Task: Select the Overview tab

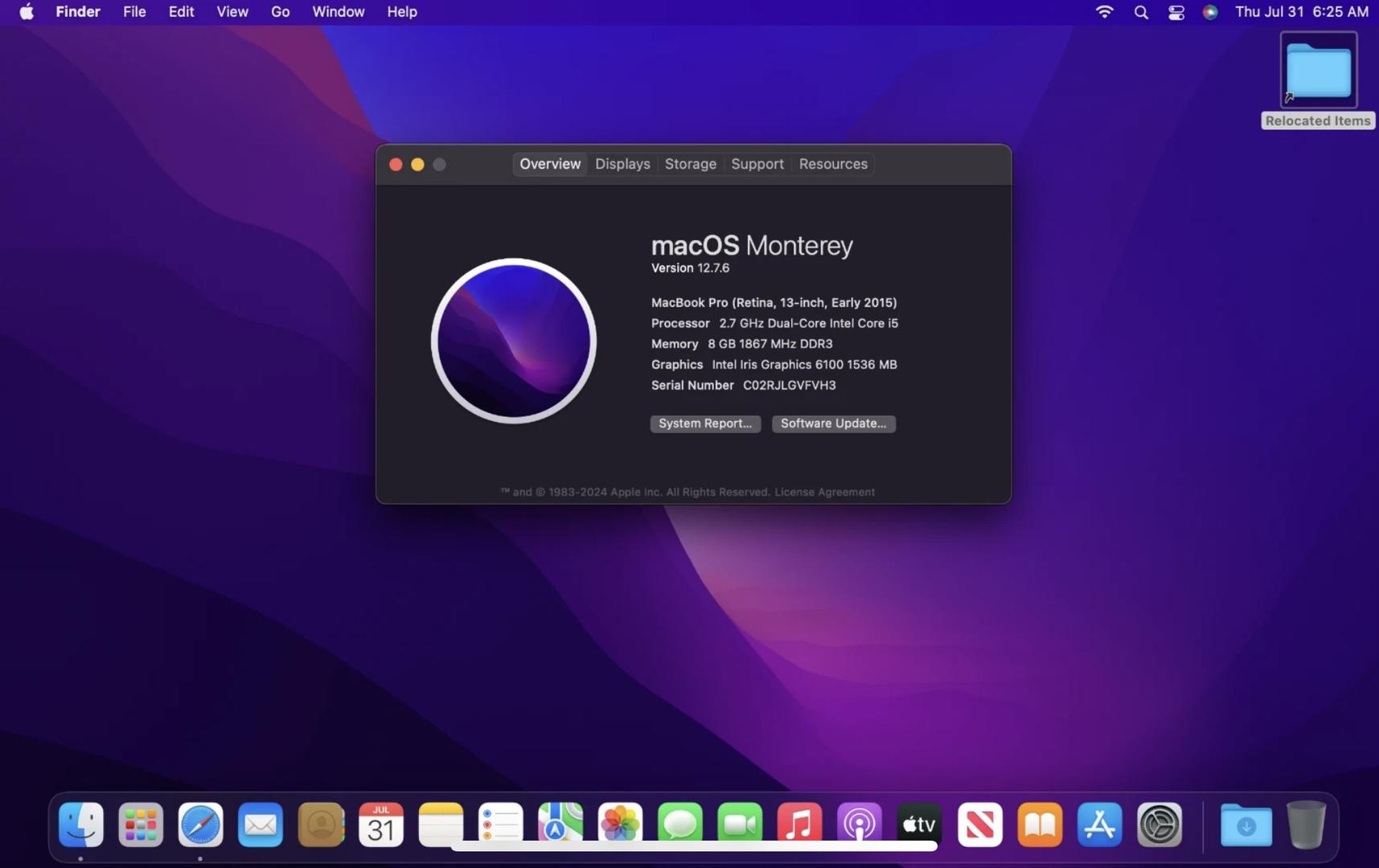Action: click(x=550, y=164)
